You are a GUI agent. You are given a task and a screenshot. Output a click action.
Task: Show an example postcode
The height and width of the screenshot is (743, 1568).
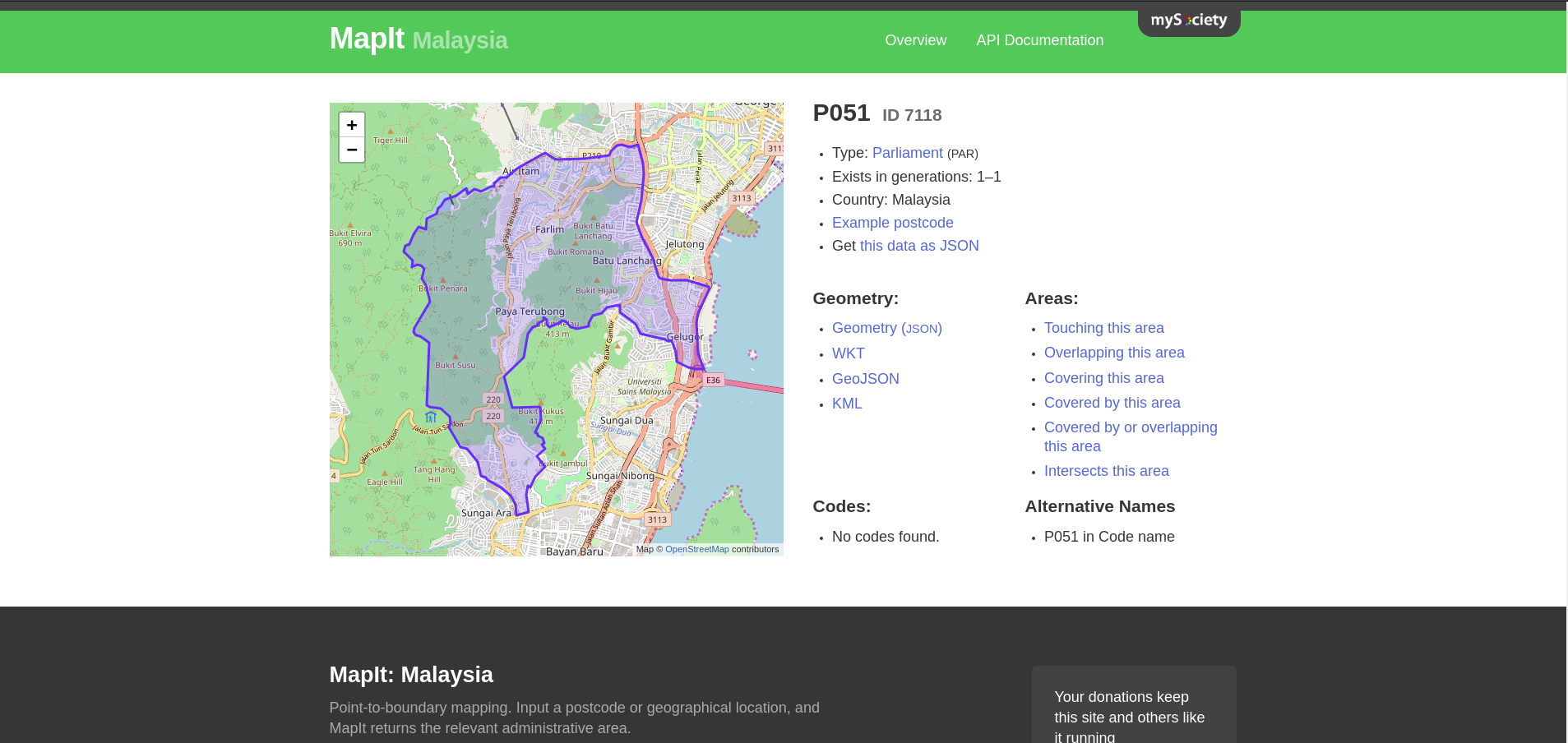click(892, 223)
